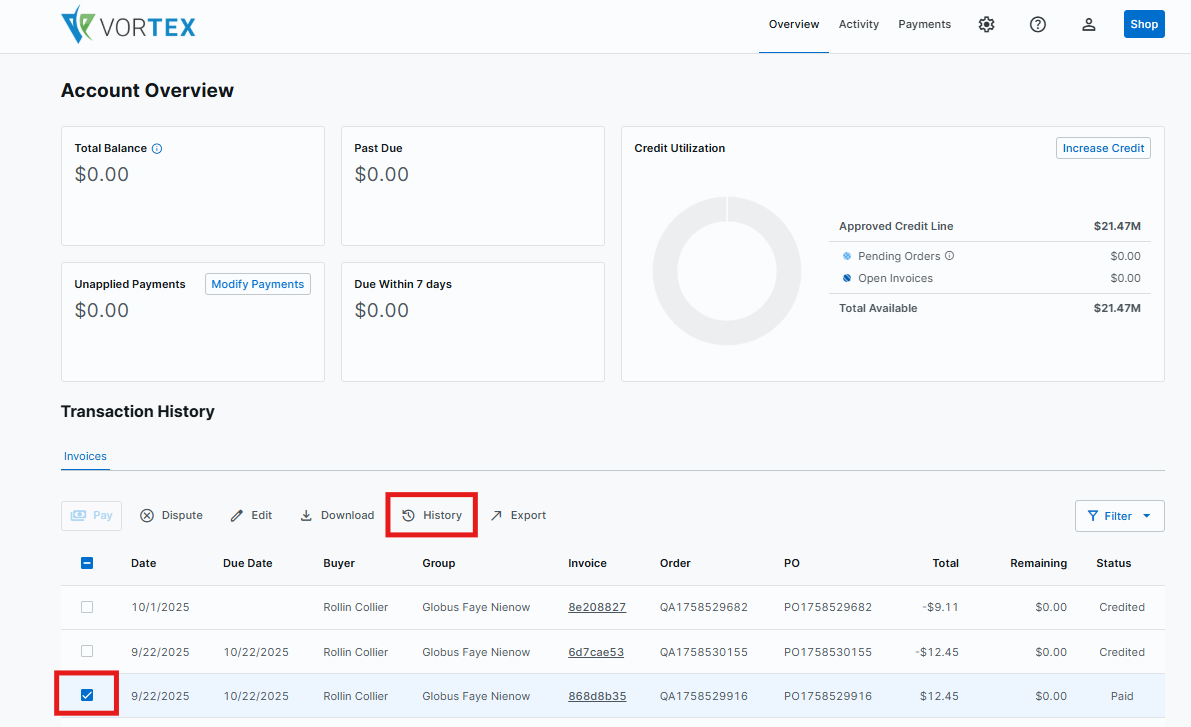Check the 10/1/2025 invoice row checkbox
The image size is (1191, 727).
click(x=87, y=607)
